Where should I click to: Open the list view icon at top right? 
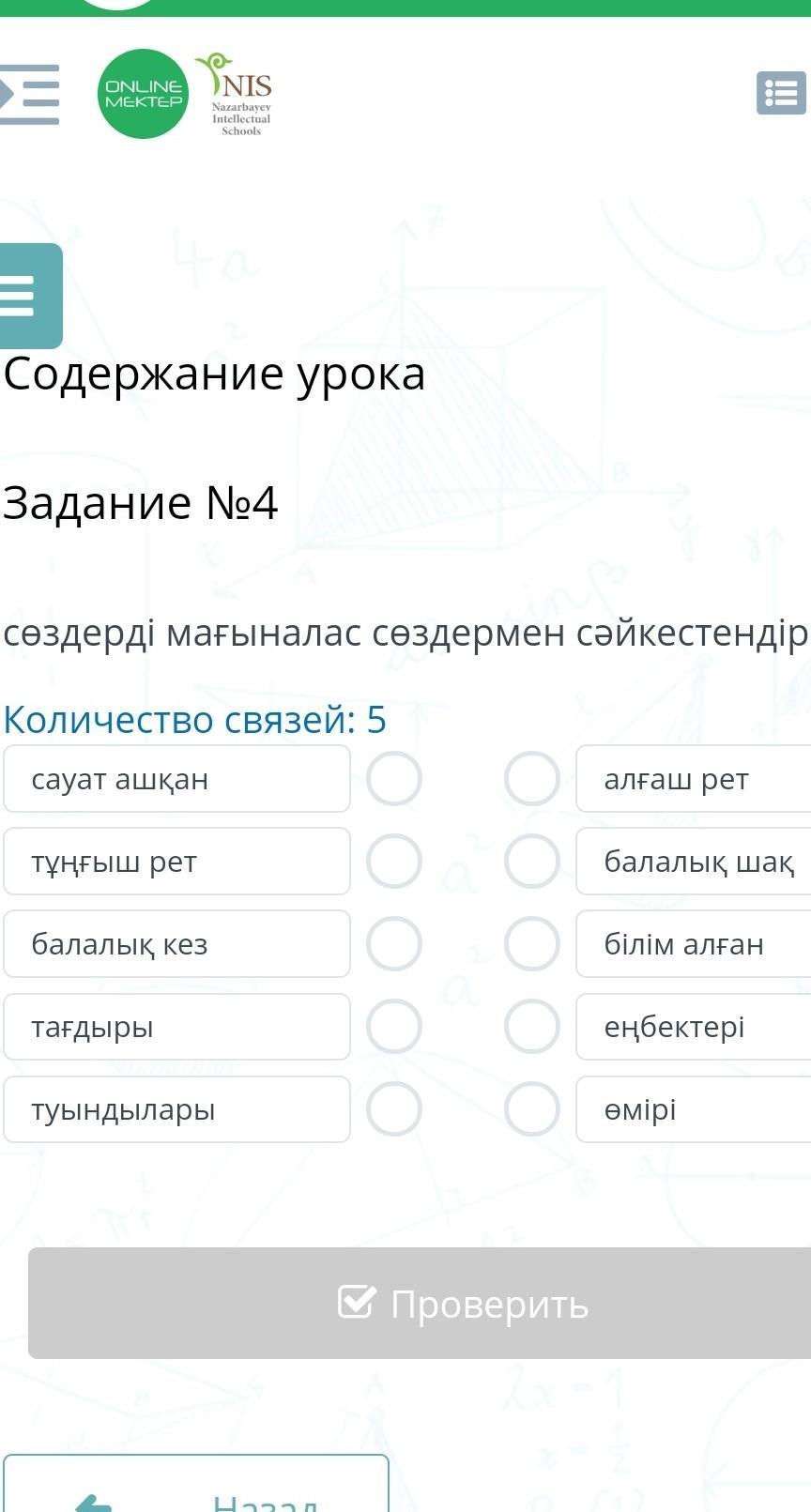pos(781,94)
